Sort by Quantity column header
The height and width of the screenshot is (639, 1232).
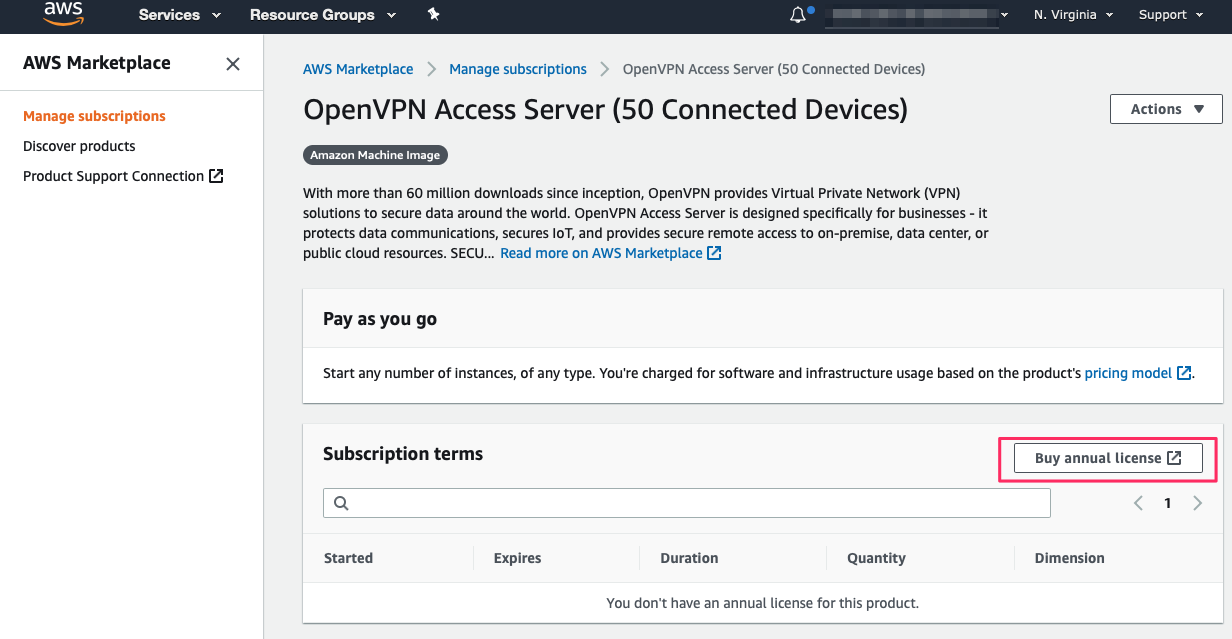point(876,558)
